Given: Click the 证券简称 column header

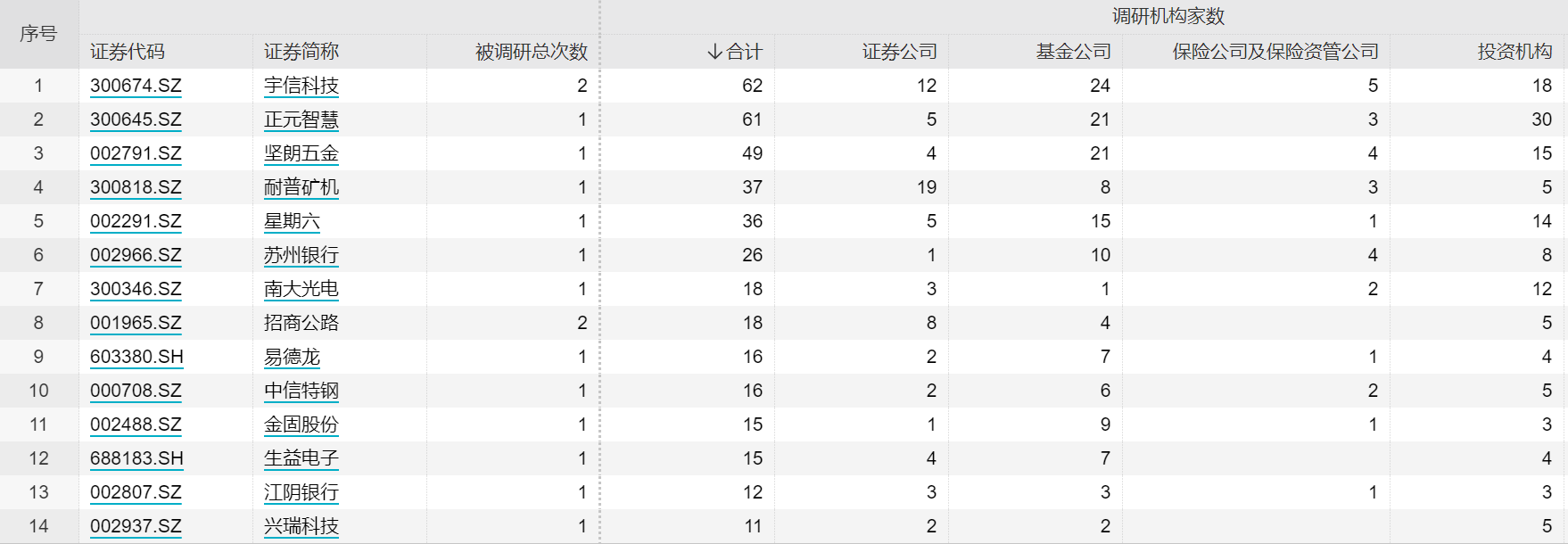Looking at the screenshot, I should [301, 52].
